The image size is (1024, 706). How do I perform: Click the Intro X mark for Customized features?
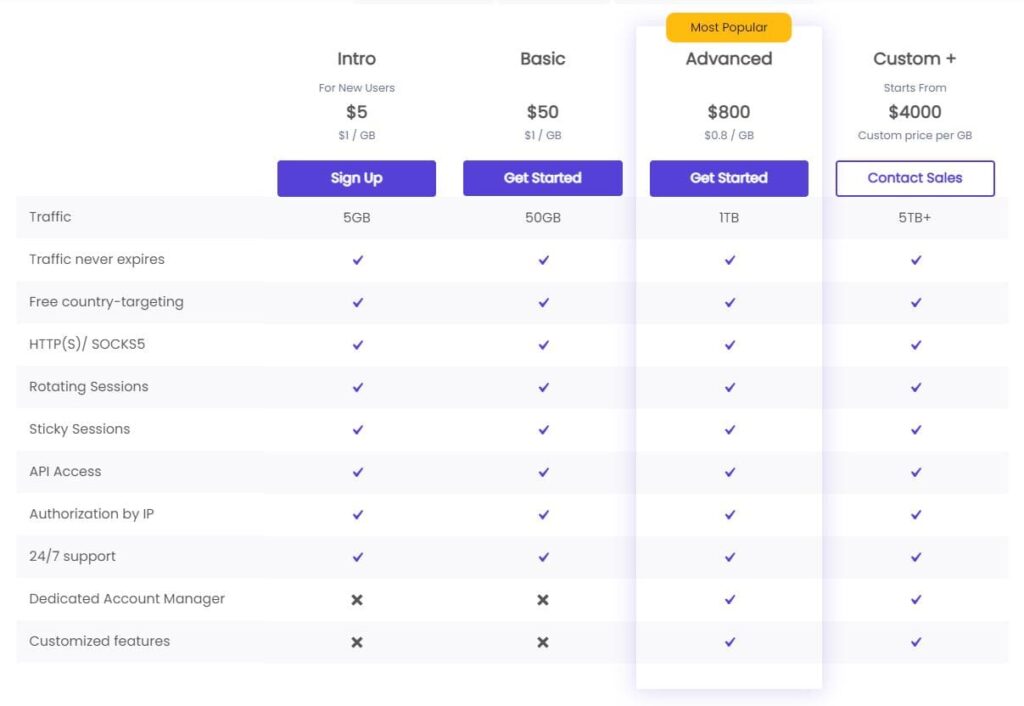click(357, 642)
